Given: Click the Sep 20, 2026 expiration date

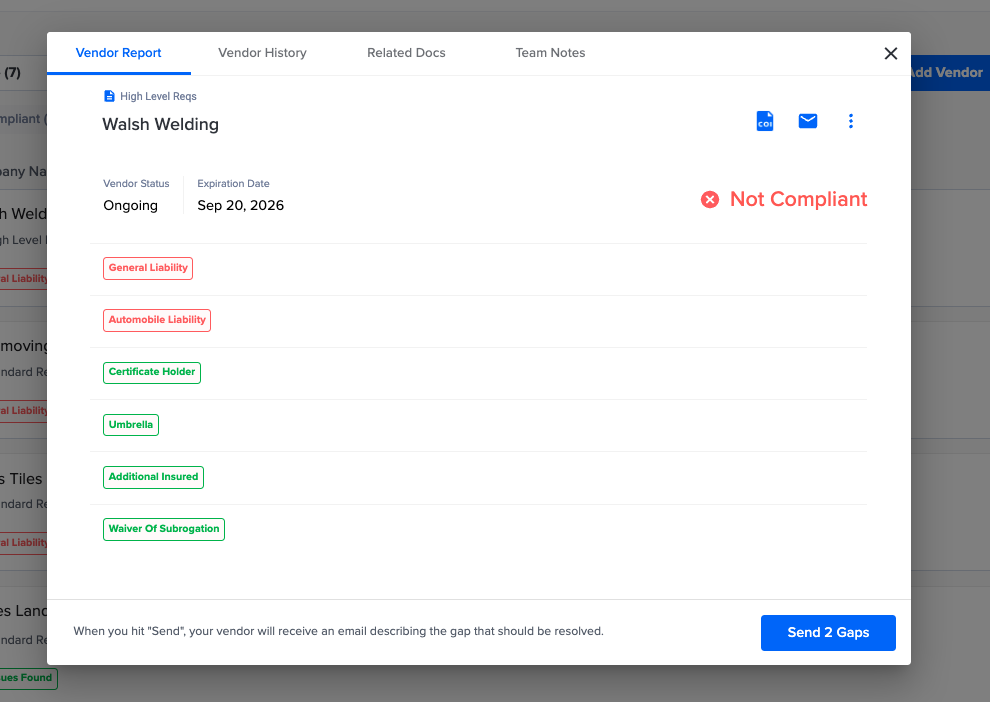Looking at the screenshot, I should 241,205.
